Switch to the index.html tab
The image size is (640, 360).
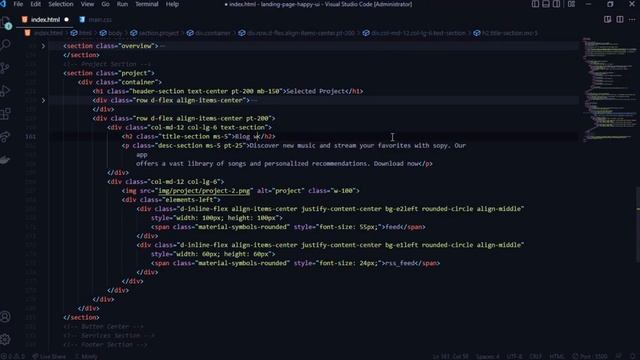[x=45, y=20]
